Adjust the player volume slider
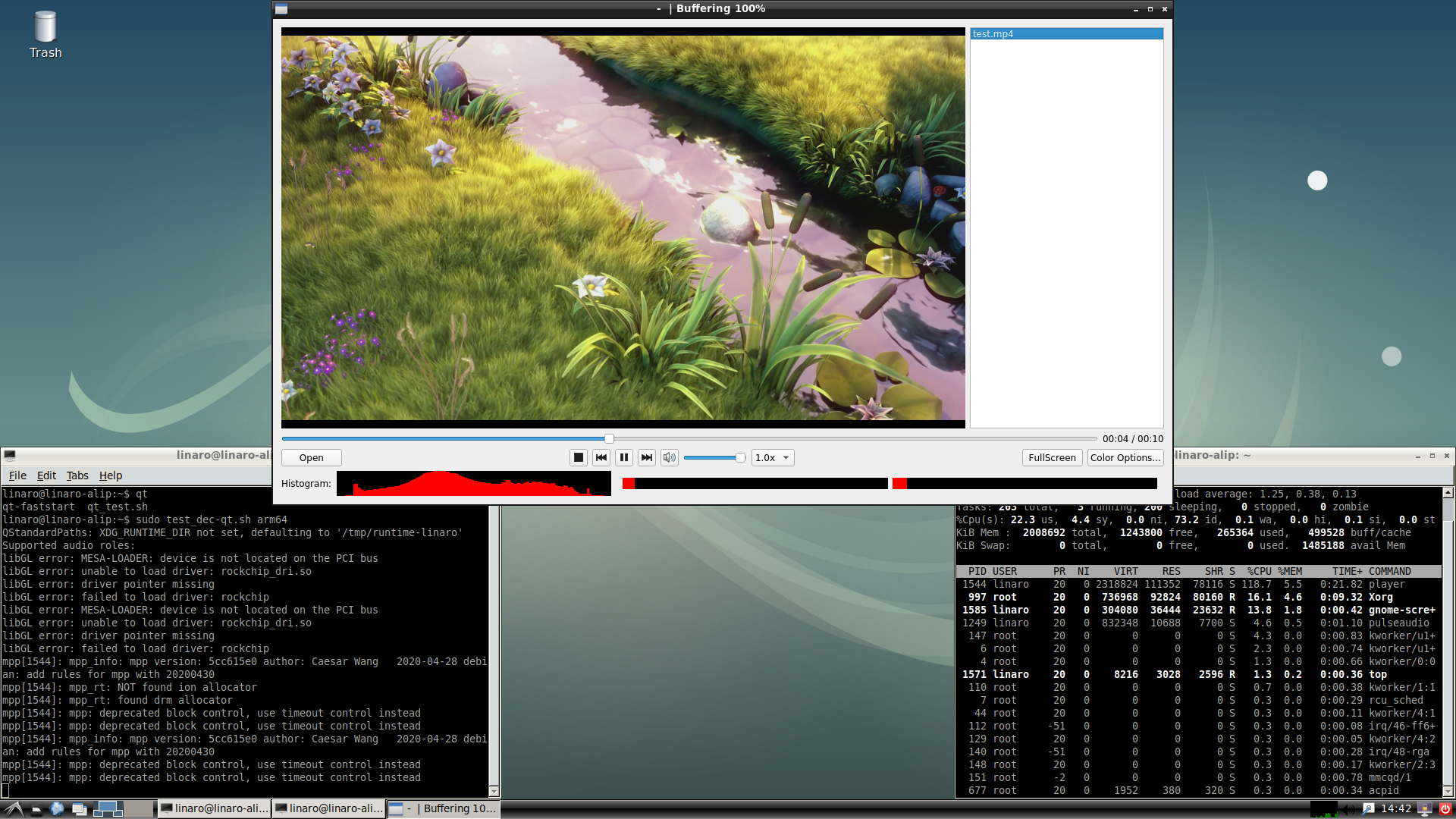1456x819 pixels. coord(713,457)
